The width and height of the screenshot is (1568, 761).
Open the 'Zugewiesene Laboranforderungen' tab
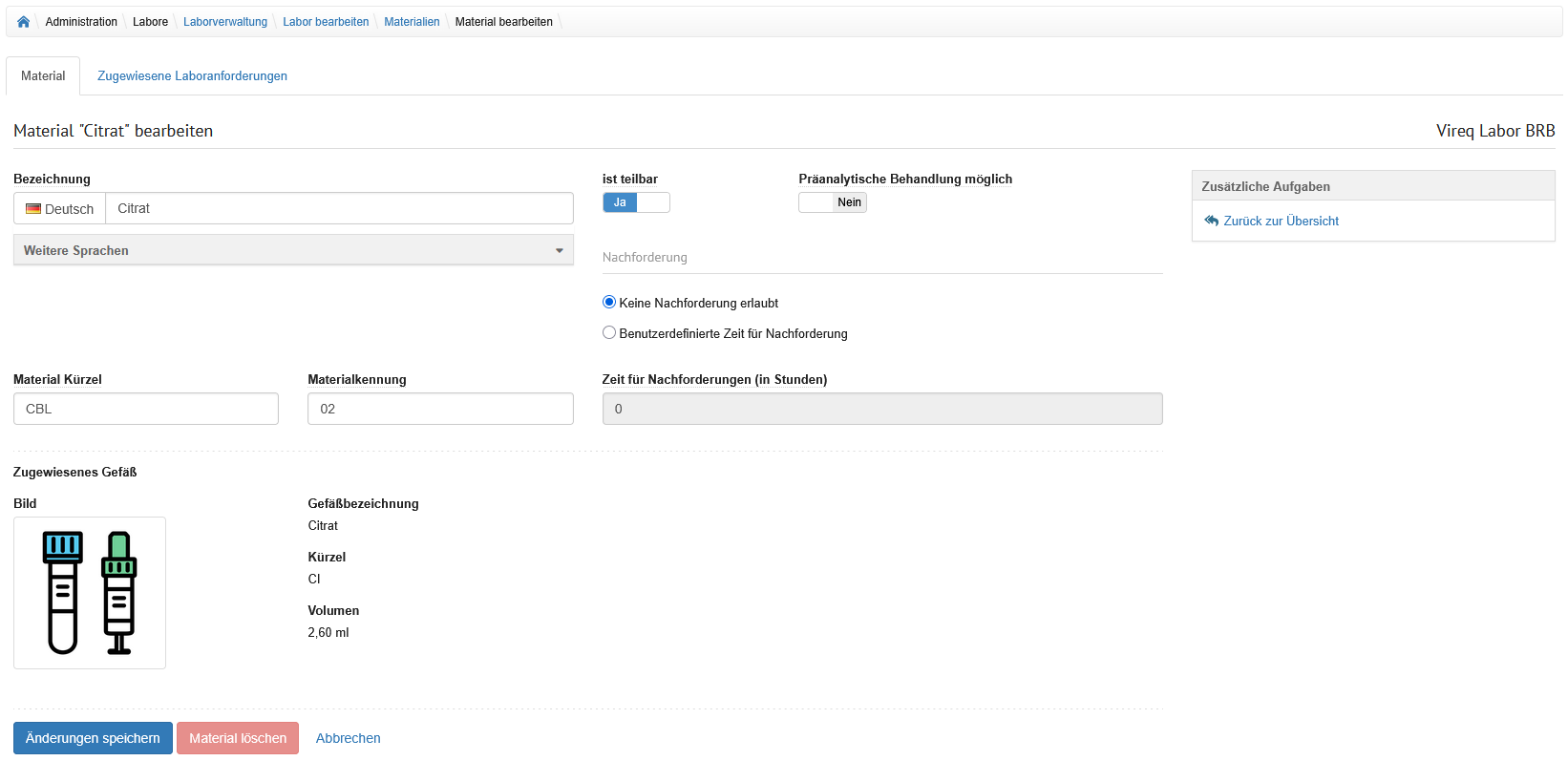click(192, 76)
